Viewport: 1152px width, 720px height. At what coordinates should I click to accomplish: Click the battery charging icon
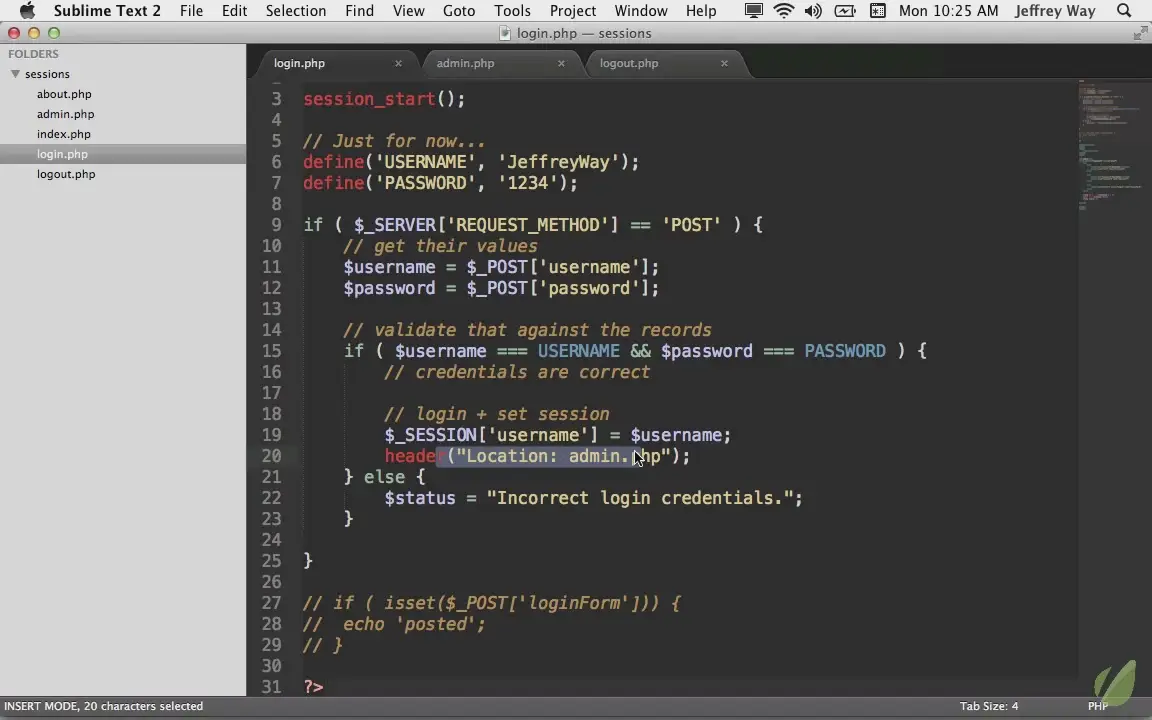coord(845,11)
